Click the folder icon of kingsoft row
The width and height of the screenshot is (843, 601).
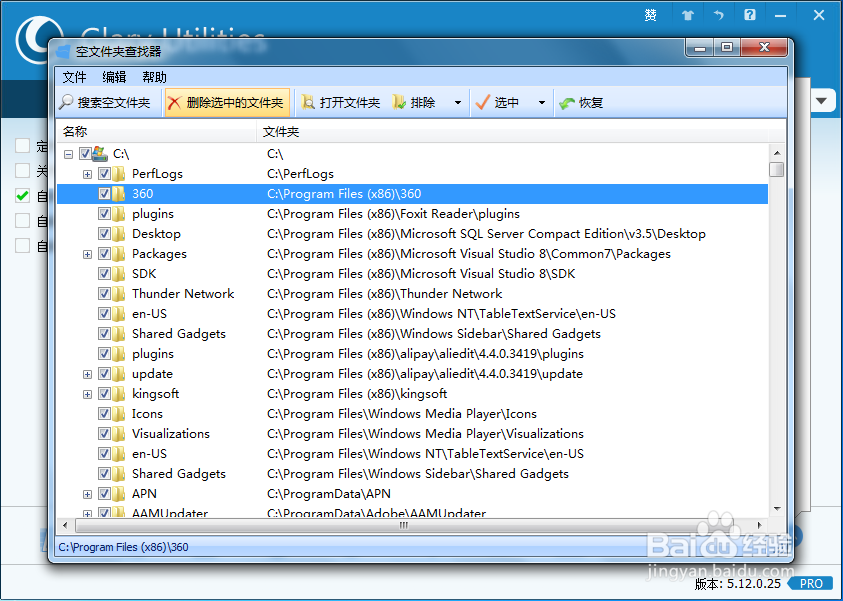(x=119, y=393)
